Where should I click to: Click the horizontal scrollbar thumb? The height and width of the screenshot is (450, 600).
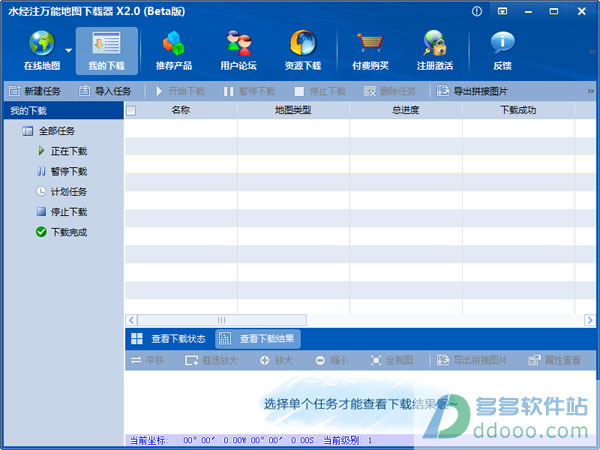coord(222,320)
